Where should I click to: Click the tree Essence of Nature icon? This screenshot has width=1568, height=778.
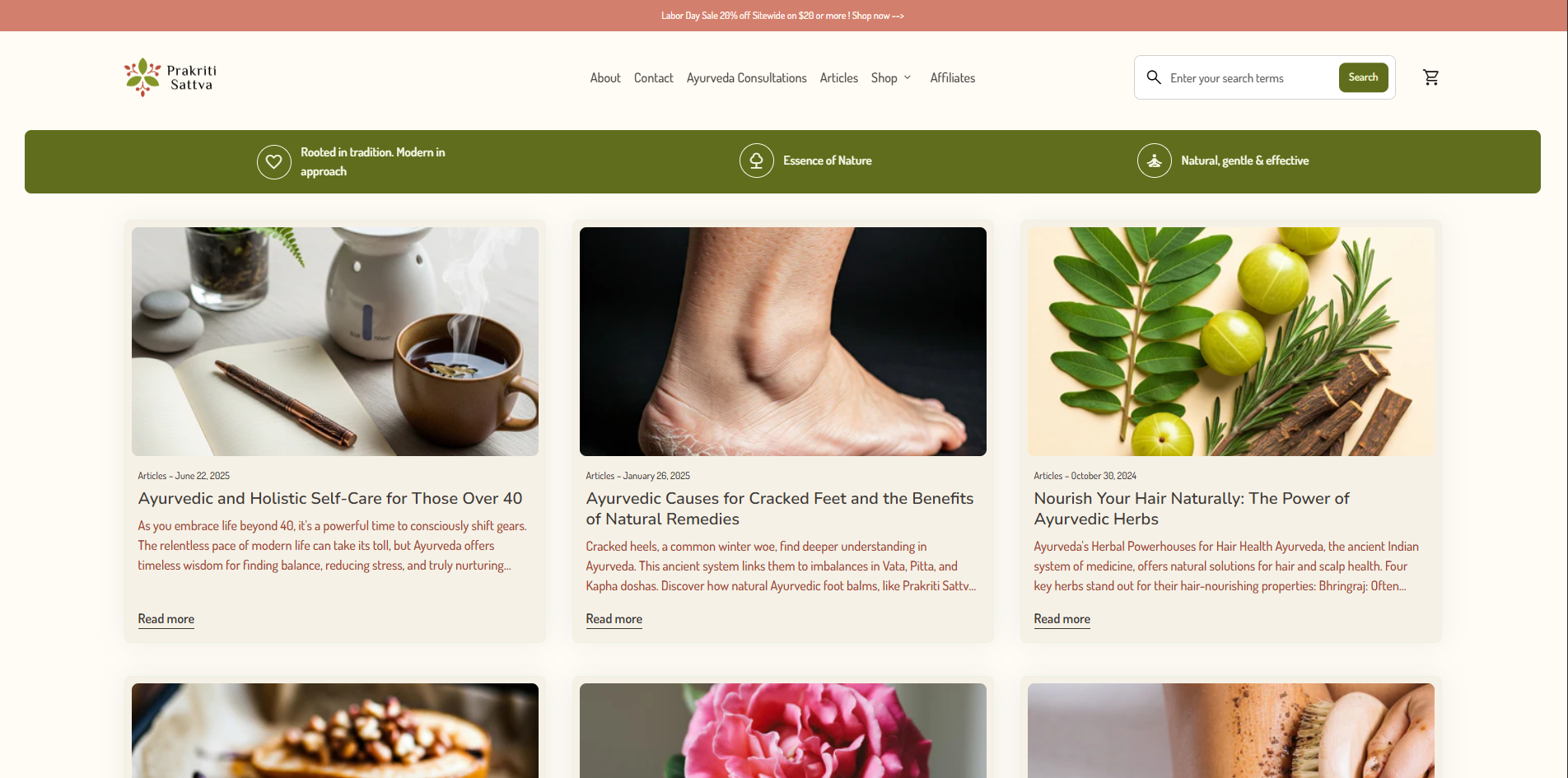756,161
